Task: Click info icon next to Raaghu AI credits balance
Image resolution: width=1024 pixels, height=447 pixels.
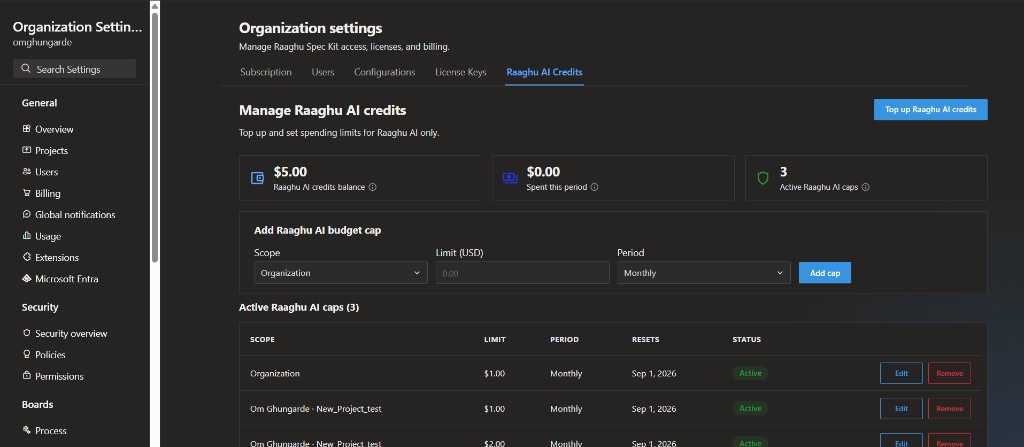Action: pos(372,187)
